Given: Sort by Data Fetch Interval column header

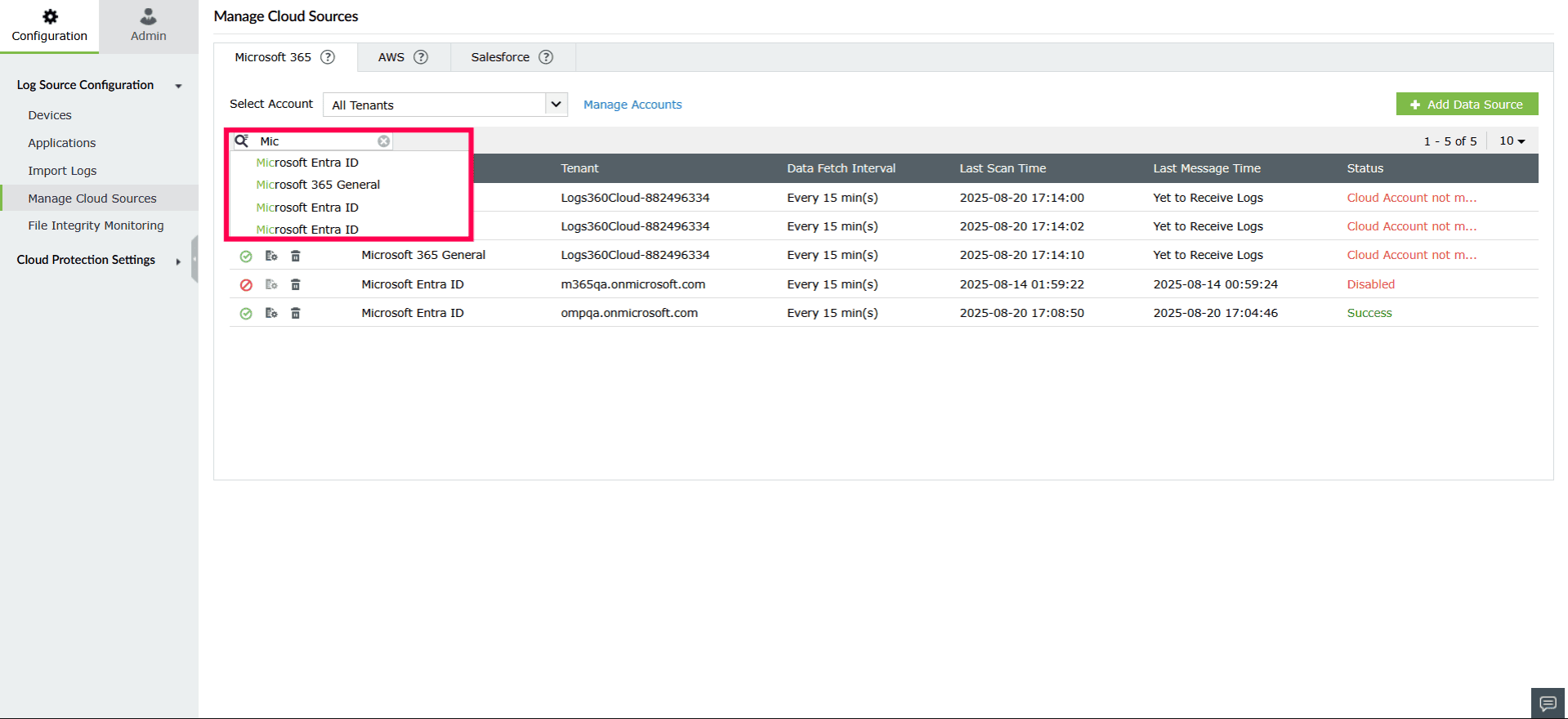Looking at the screenshot, I should click(x=841, y=168).
